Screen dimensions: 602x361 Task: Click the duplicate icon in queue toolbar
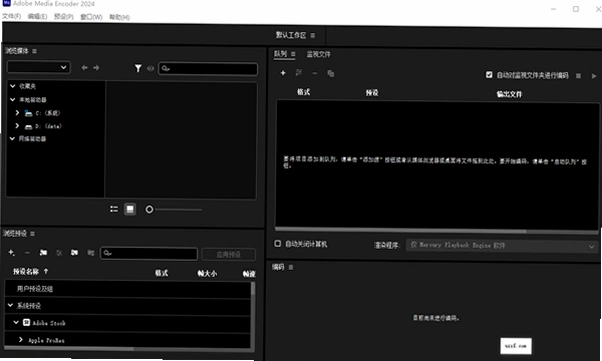click(x=331, y=73)
